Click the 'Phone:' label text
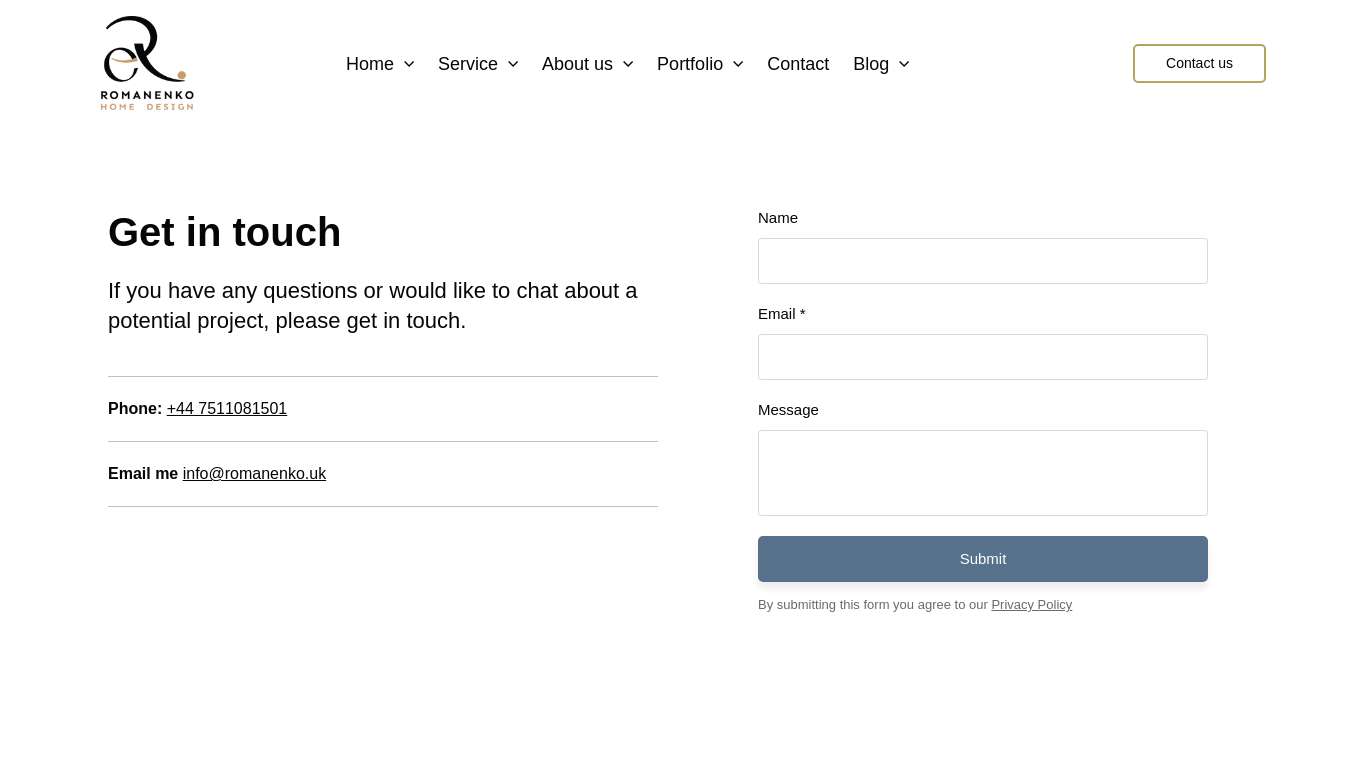1366x768 pixels. click(x=135, y=409)
